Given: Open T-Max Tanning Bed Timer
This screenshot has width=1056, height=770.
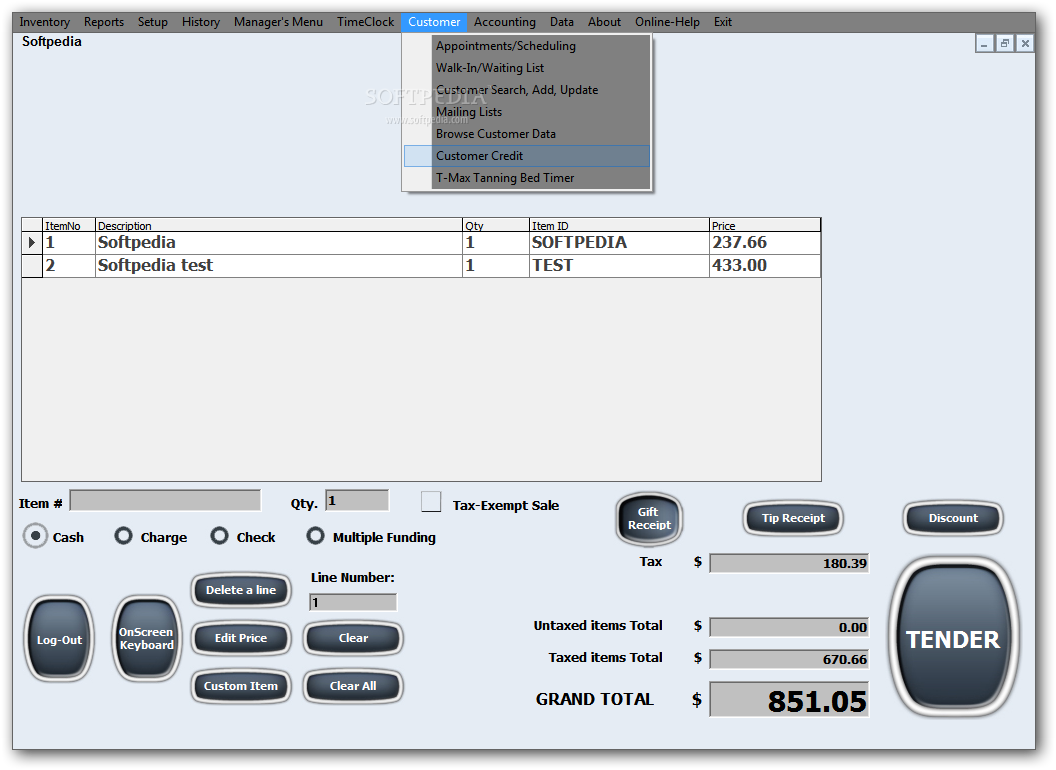Looking at the screenshot, I should coord(527,178).
